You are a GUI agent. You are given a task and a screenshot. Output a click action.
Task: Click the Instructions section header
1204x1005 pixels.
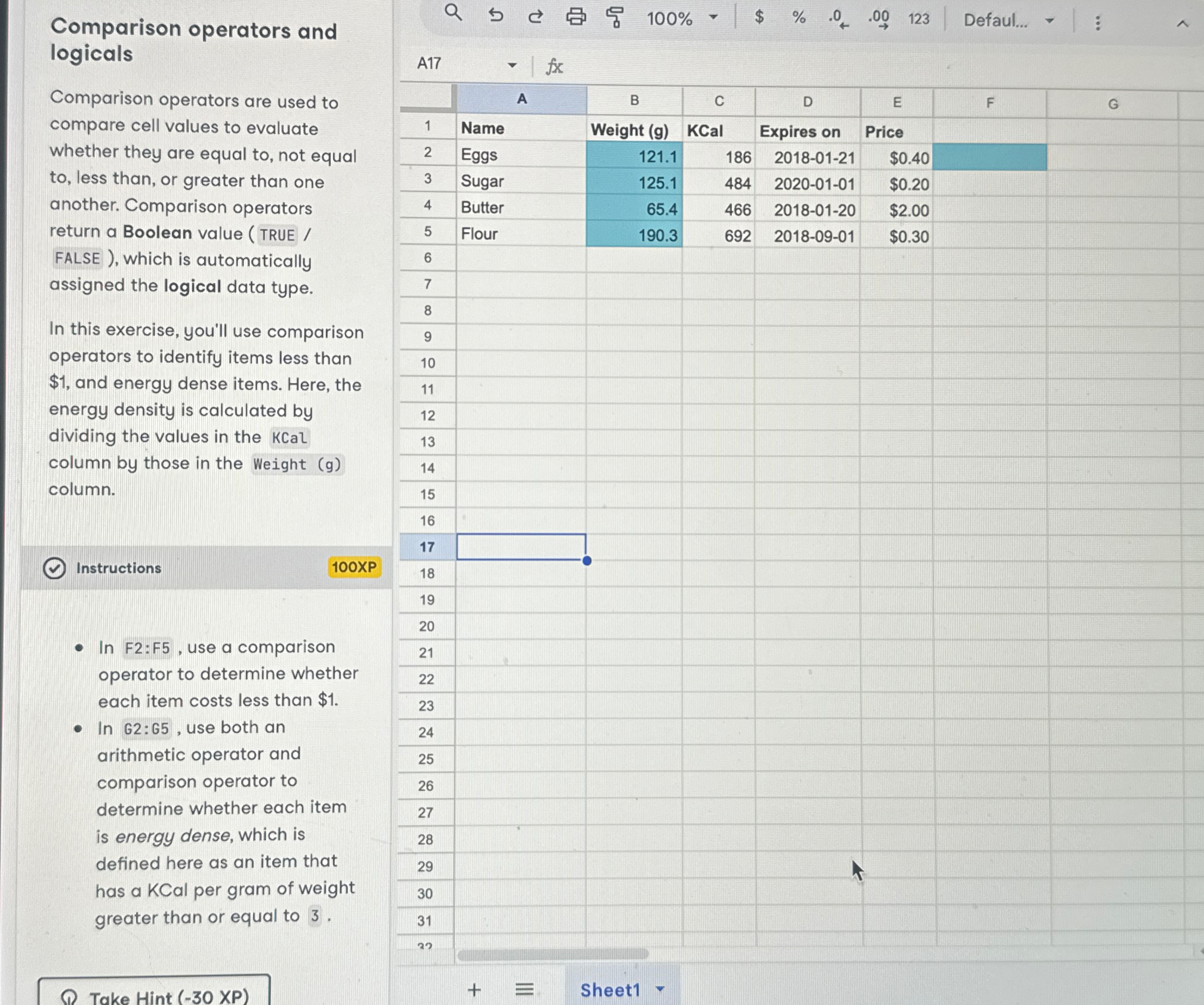click(x=208, y=568)
